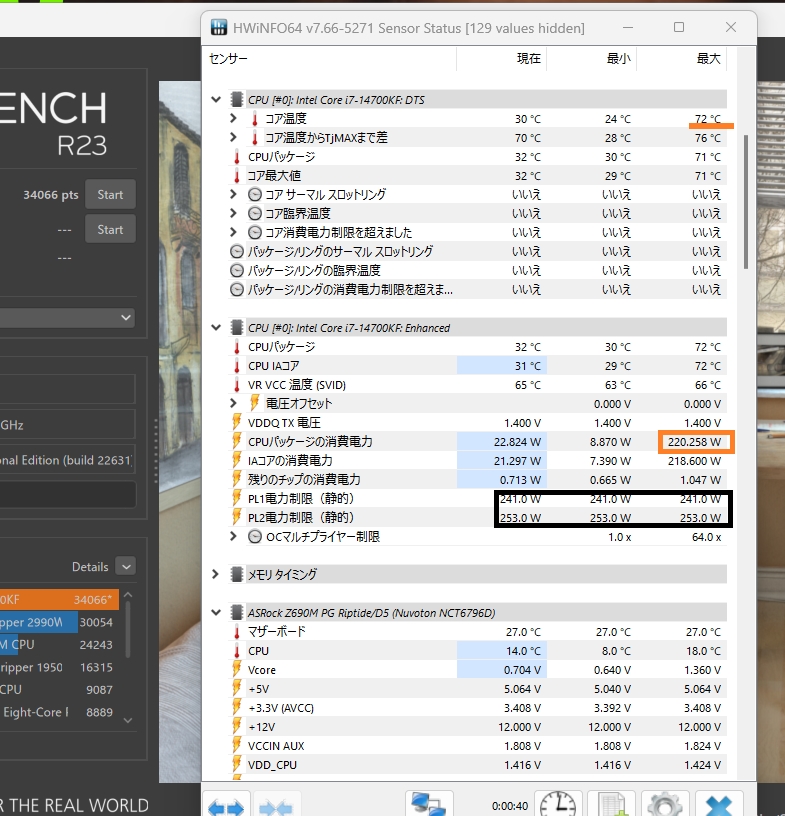Click the lightning icon beside Vcore
Screen dimensions: 785x816
[x=237, y=669]
